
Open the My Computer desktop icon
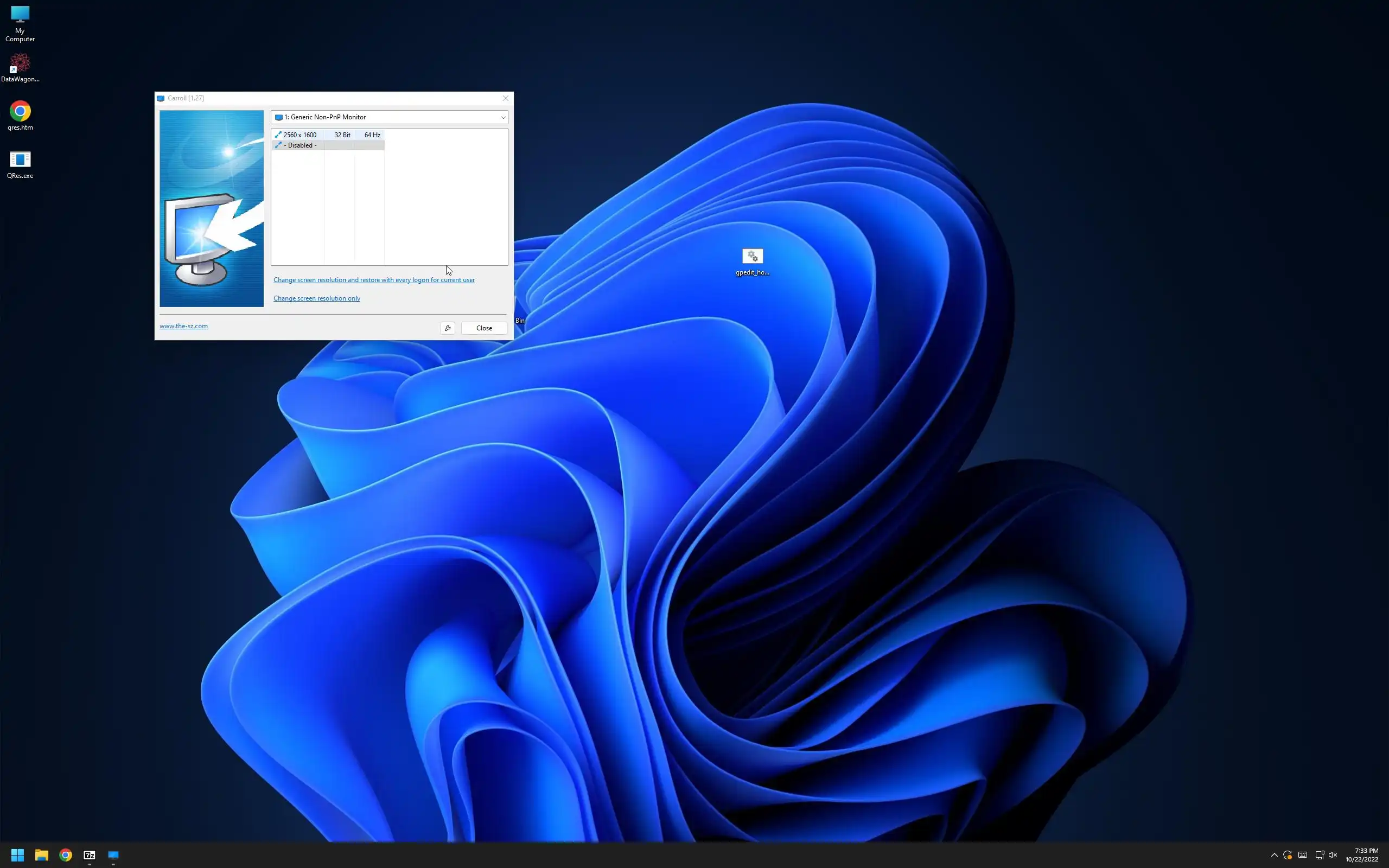click(20, 23)
